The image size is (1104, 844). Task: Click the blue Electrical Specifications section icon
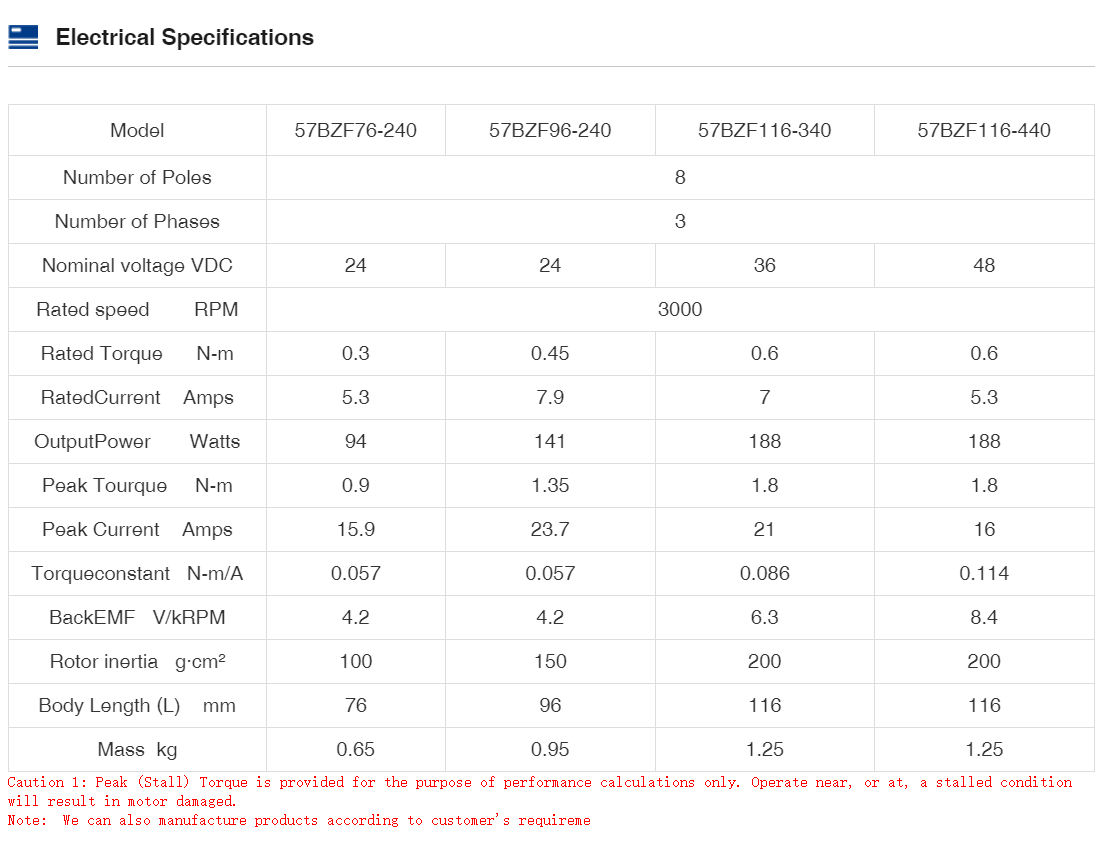pos(23,38)
